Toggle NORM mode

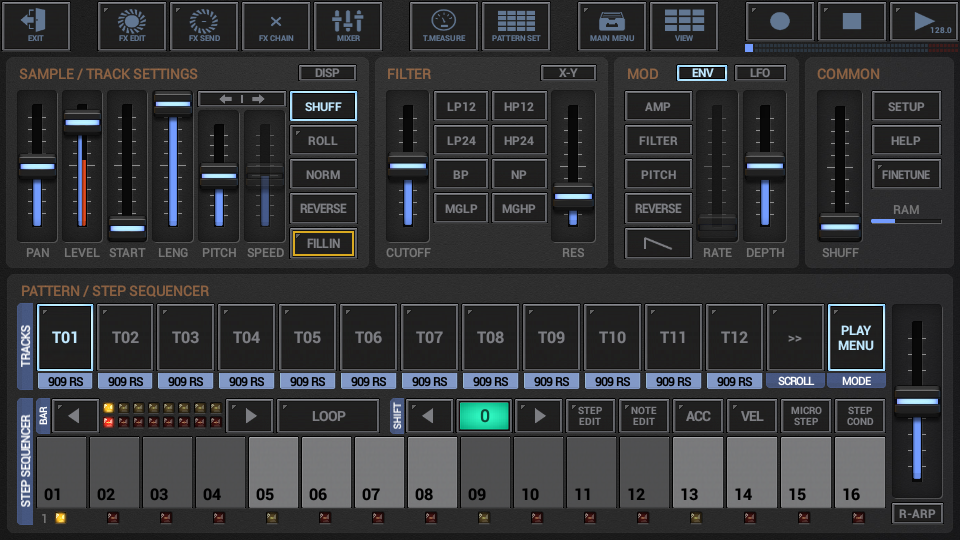(x=323, y=175)
